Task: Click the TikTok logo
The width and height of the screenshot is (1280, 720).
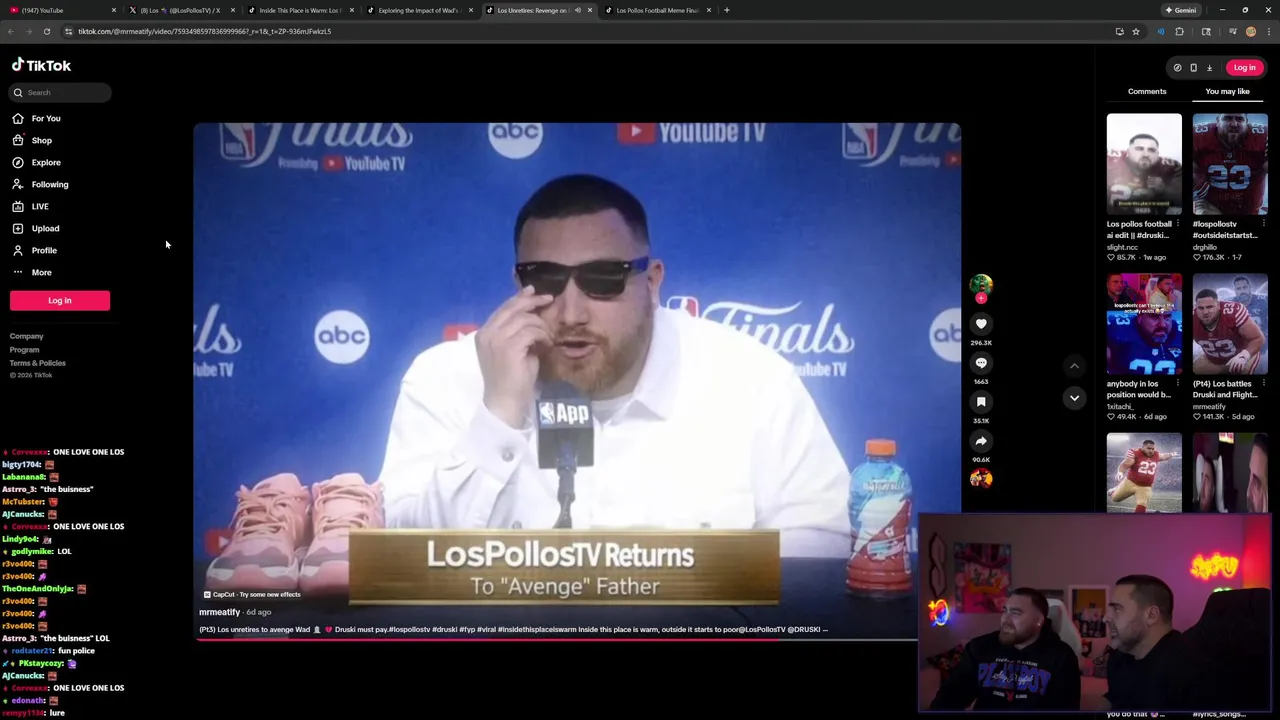Action: 41,65
